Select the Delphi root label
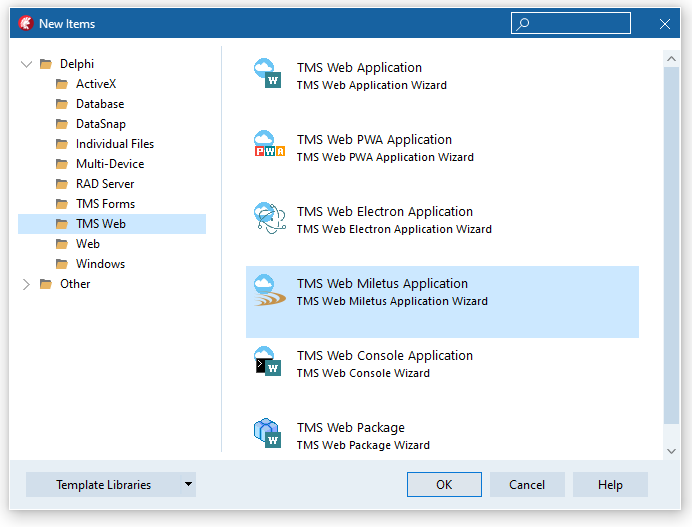The image size is (692, 527). click(x=77, y=64)
